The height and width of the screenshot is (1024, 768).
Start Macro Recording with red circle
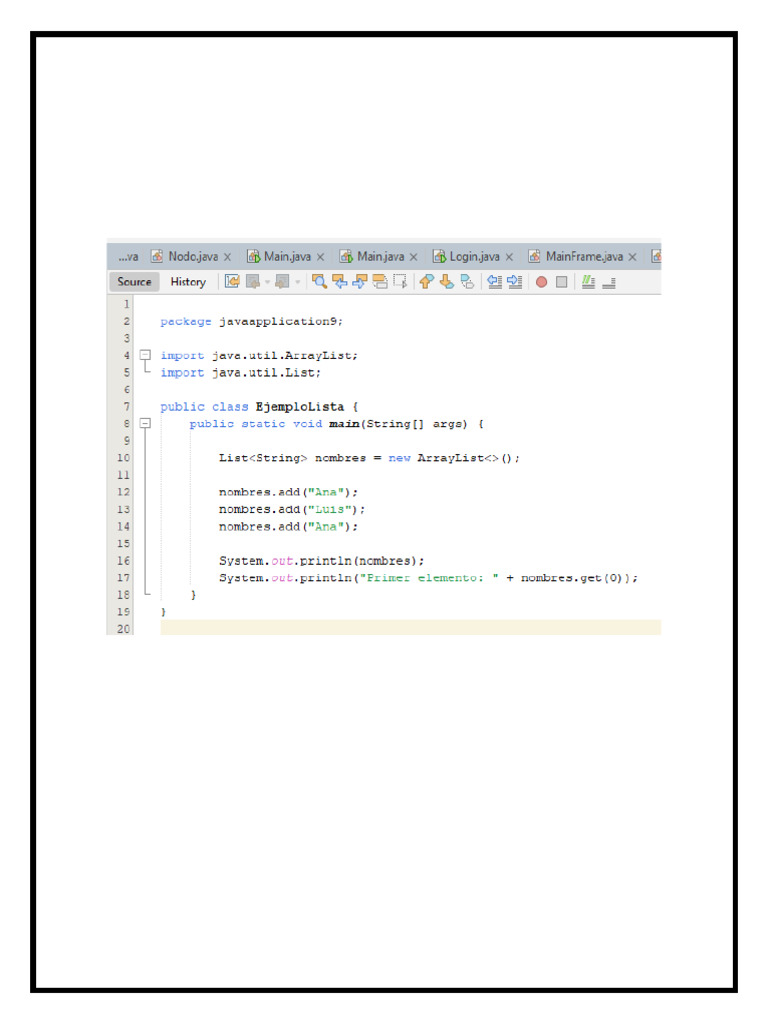(541, 282)
